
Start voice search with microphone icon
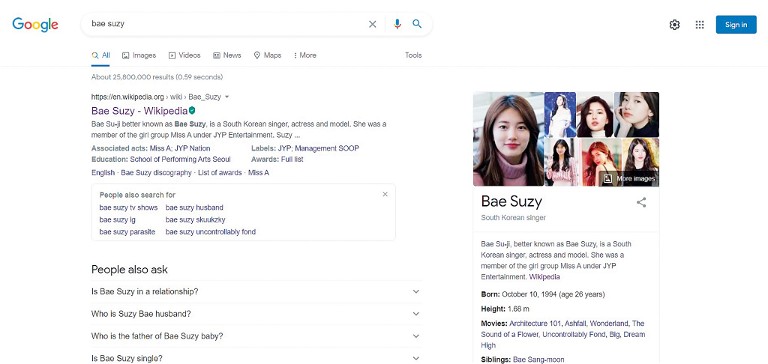point(397,24)
